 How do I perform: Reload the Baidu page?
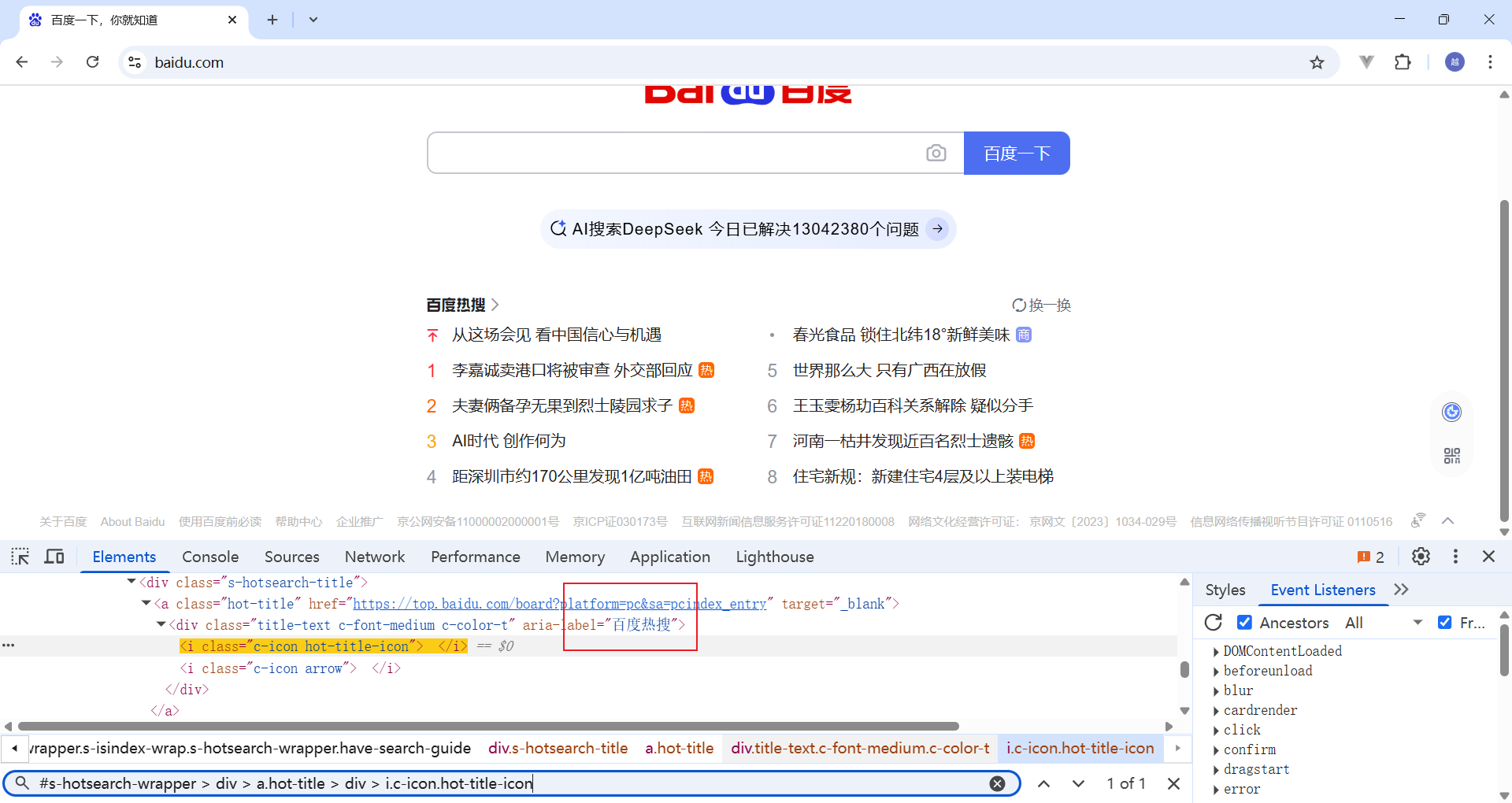[x=92, y=62]
